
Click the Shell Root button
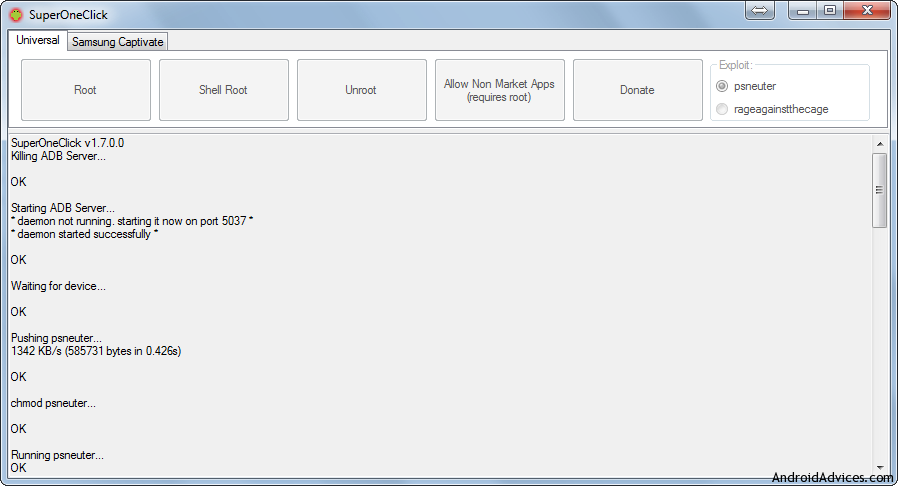point(224,90)
